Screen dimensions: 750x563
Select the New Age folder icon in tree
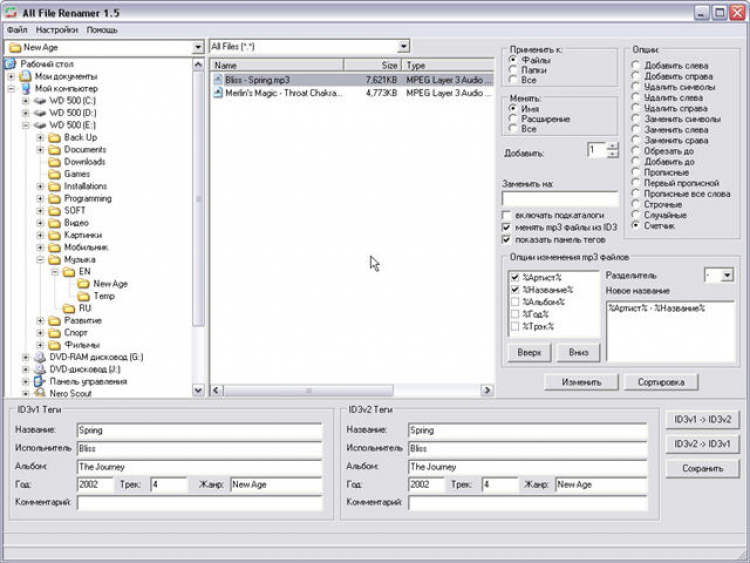(x=84, y=284)
